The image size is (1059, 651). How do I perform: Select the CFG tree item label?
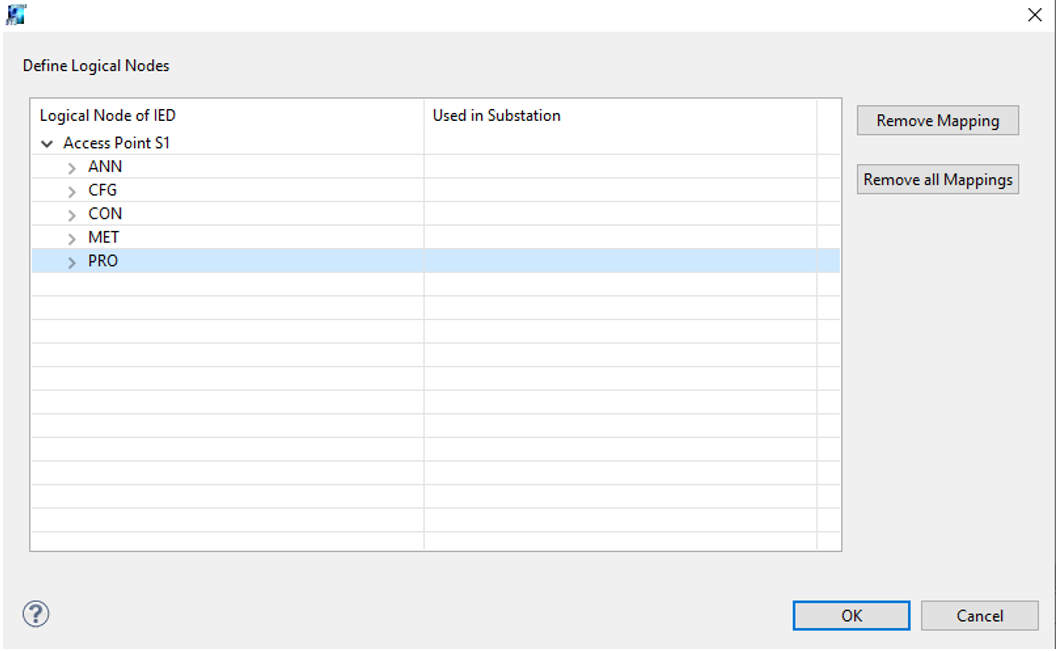(x=102, y=190)
